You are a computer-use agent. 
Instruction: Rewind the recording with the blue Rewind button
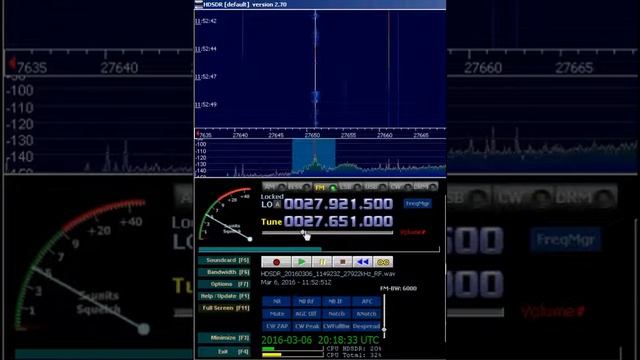coord(362,262)
